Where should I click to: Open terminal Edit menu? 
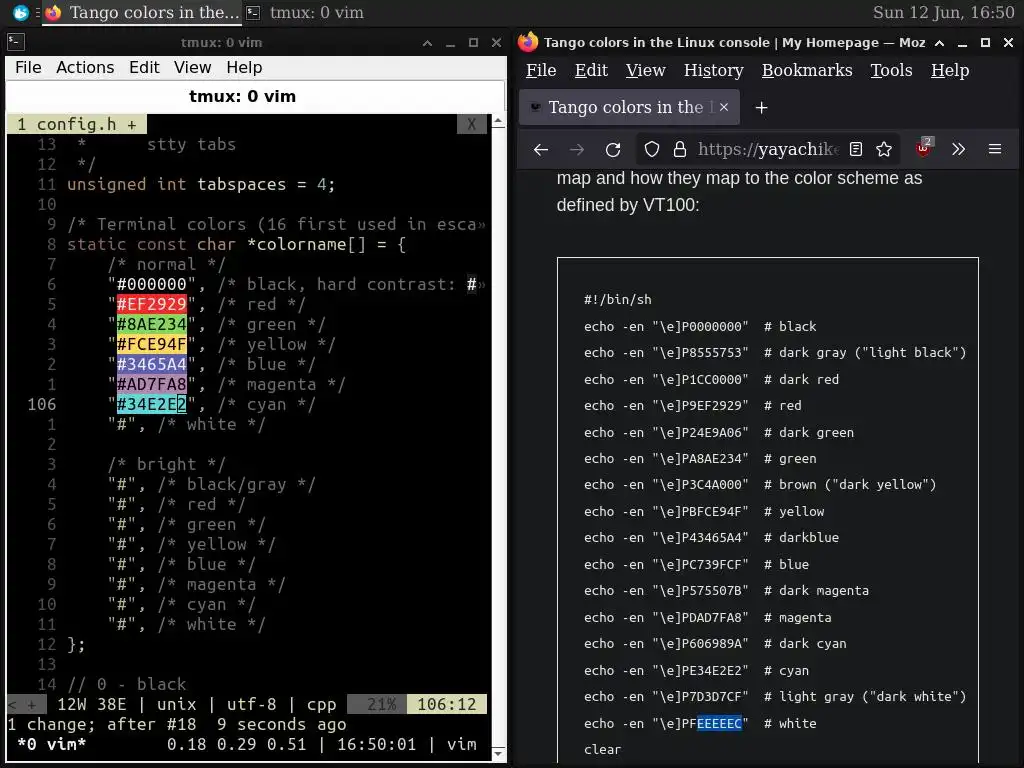(144, 67)
